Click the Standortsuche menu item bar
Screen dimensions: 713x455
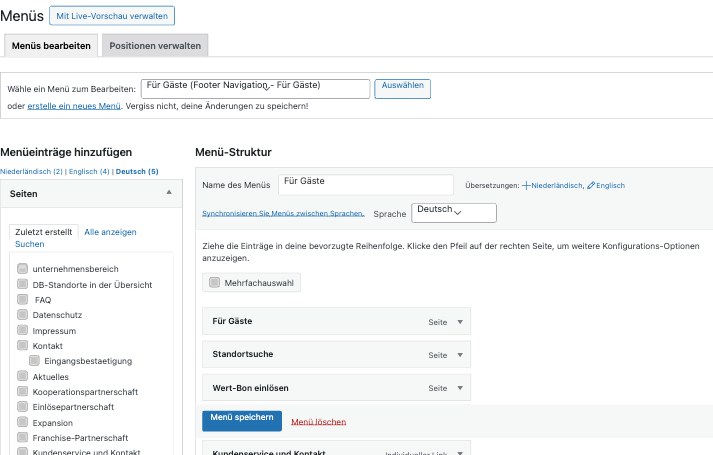coord(336,355)
